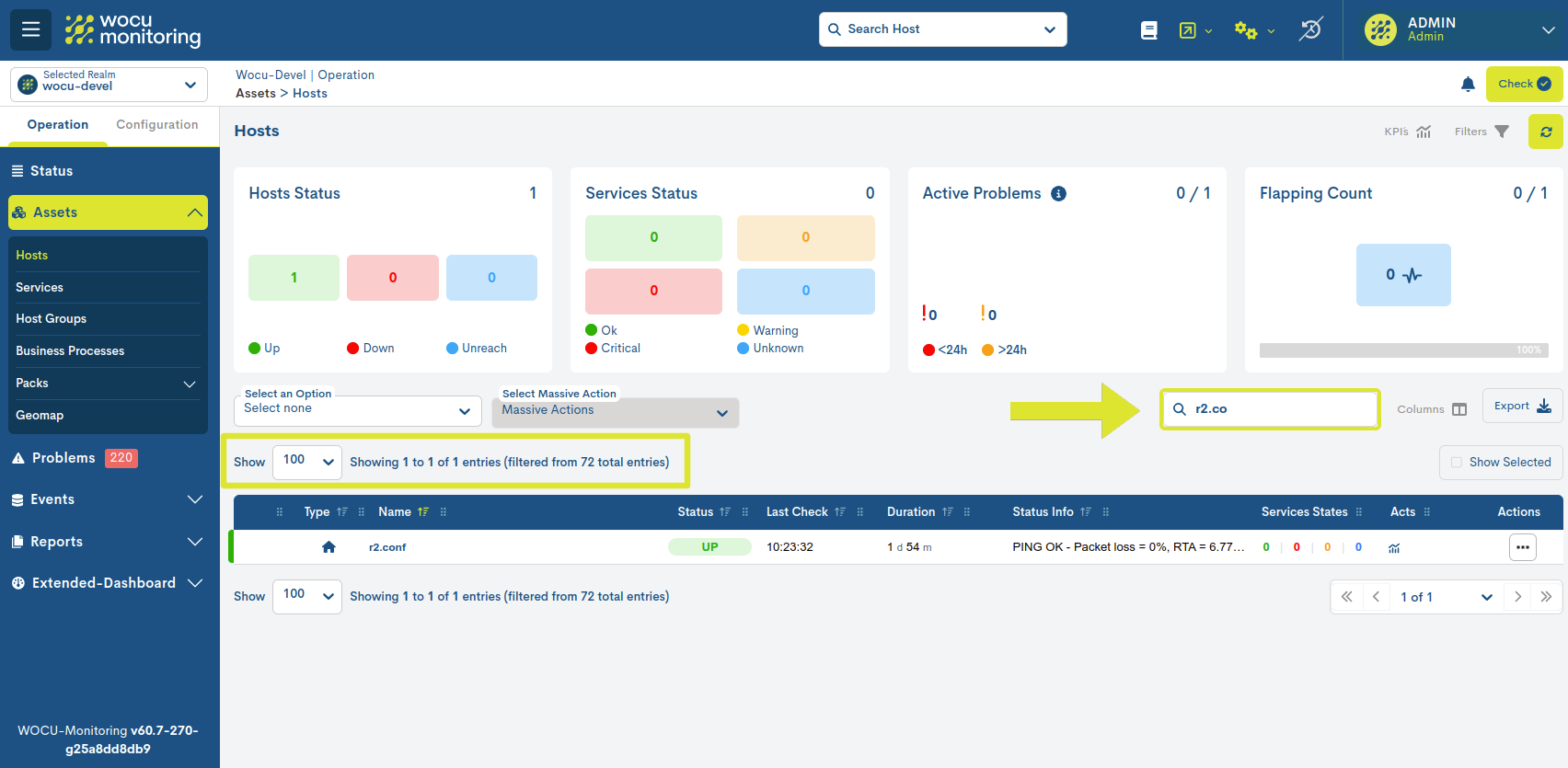Sort by Status column
Image resolution: width=1568 pixels, height=768 pixels.
[725, 512]
